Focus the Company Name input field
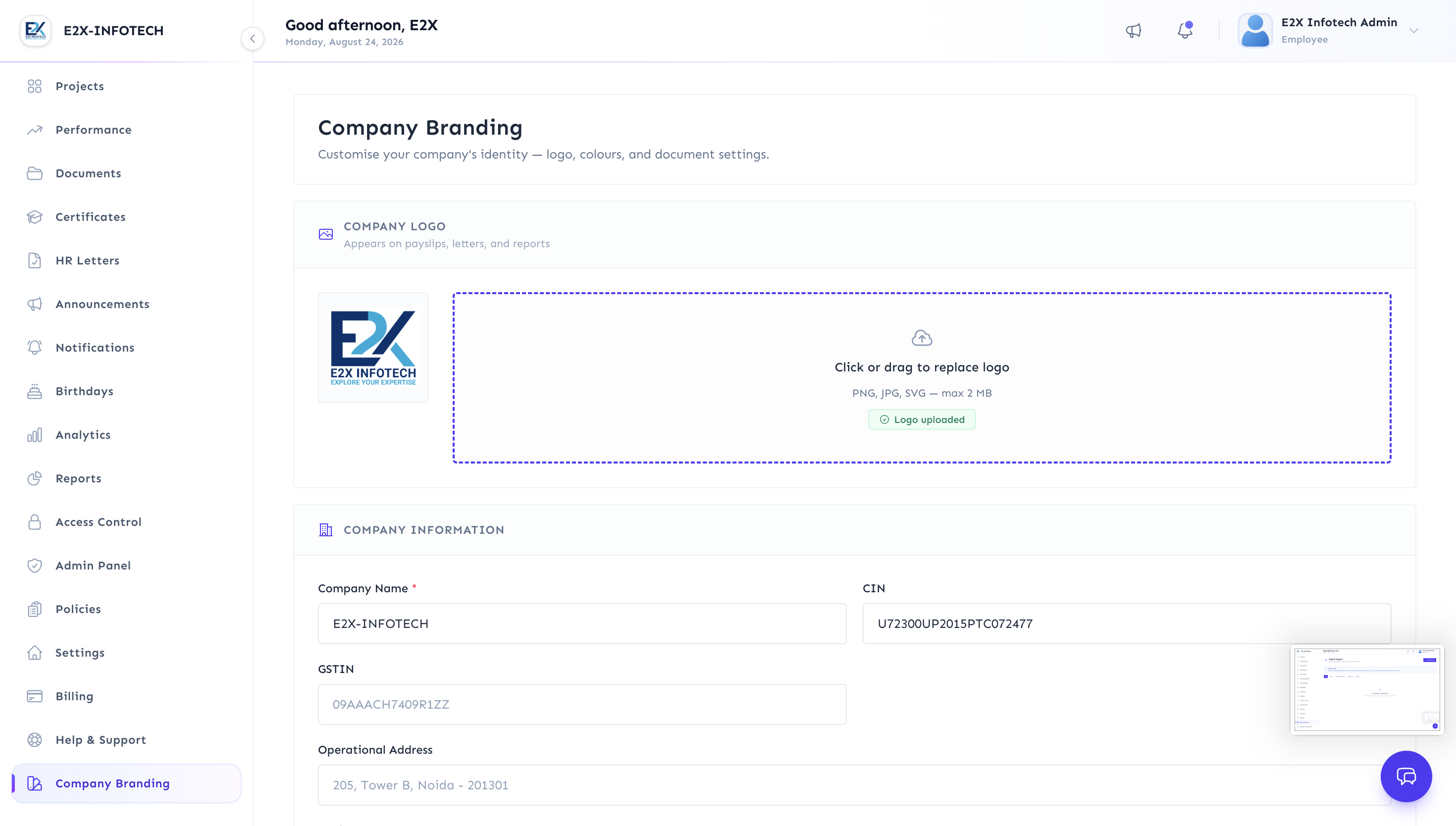Viewport: 1456px width, 826px height. (x=582, y=624)
